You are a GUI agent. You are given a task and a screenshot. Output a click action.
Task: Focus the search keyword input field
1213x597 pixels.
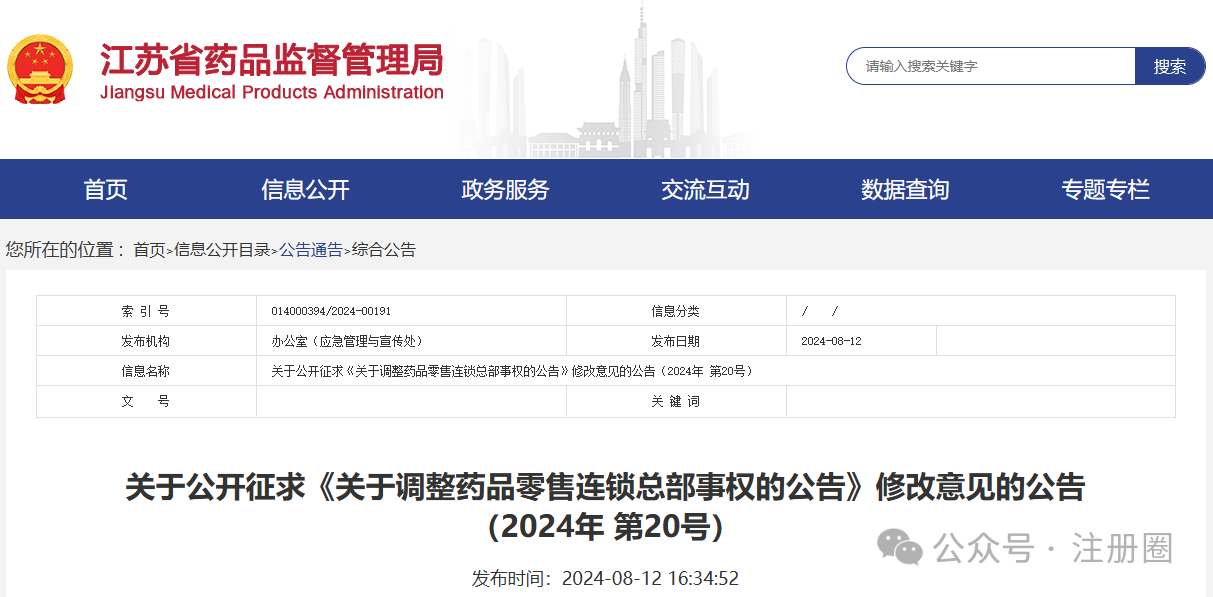[x=990, y=66]
